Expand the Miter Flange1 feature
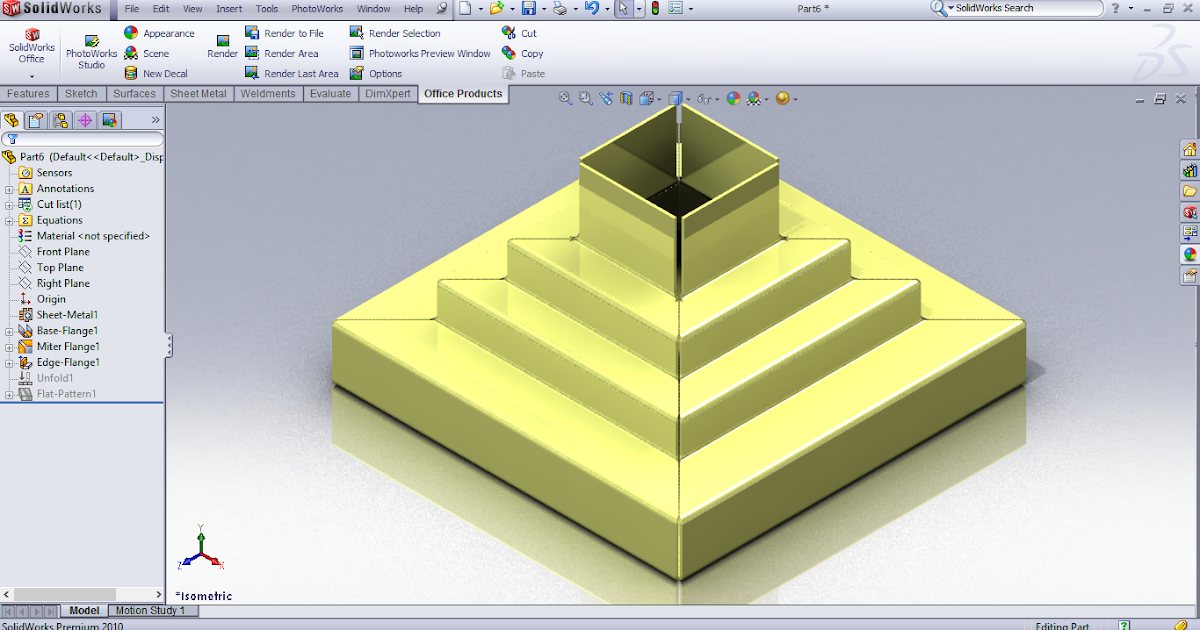Screen dimensions: 1200x630 pyautogui.click(x=9, y=346)
